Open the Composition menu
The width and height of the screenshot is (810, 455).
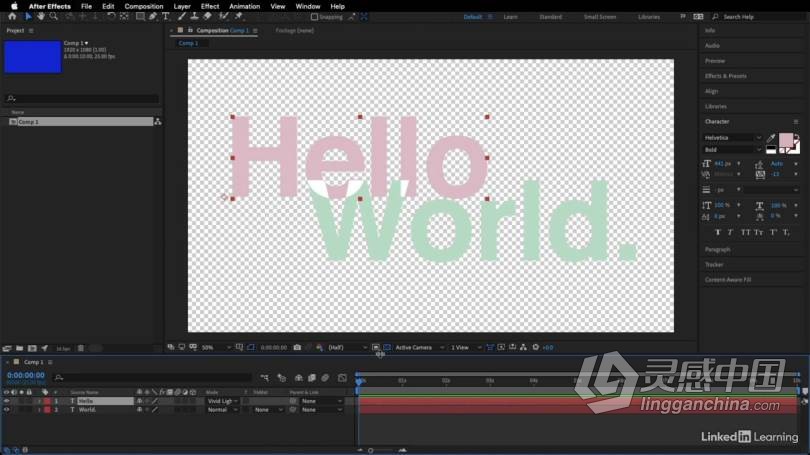click(x=144, y=6)
